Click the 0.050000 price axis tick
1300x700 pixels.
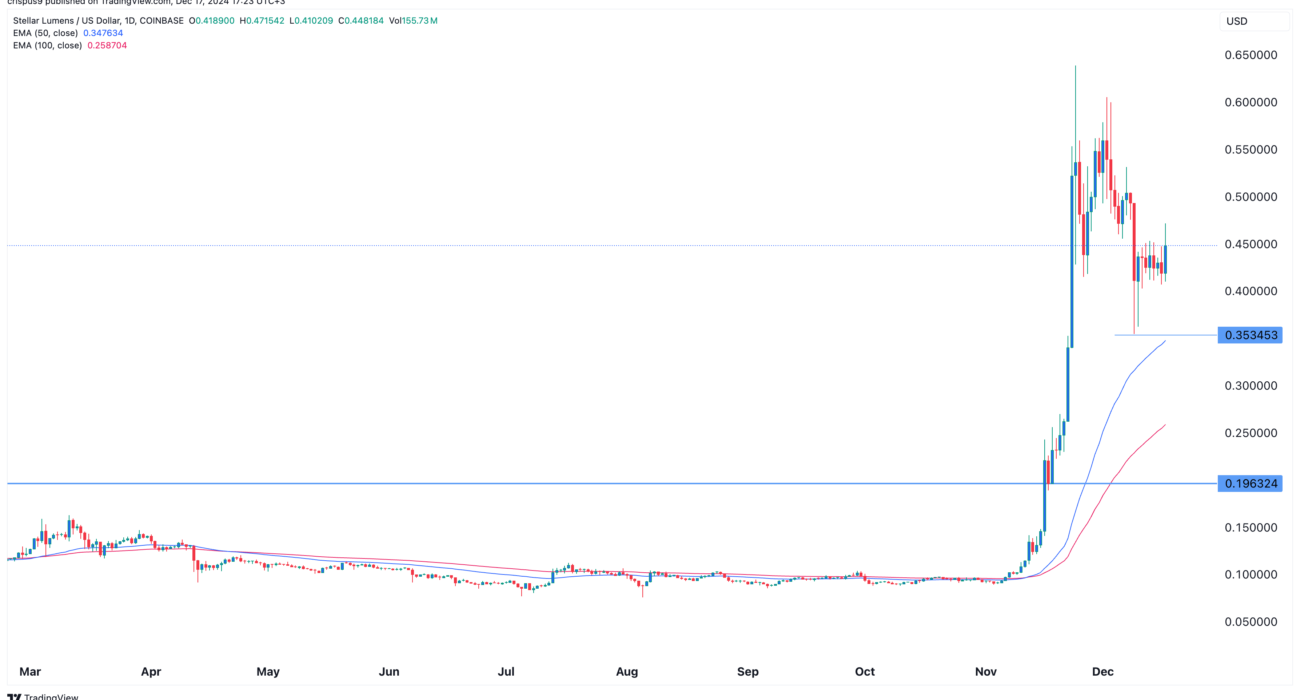pyautogui.click(x=1251, y=622)
